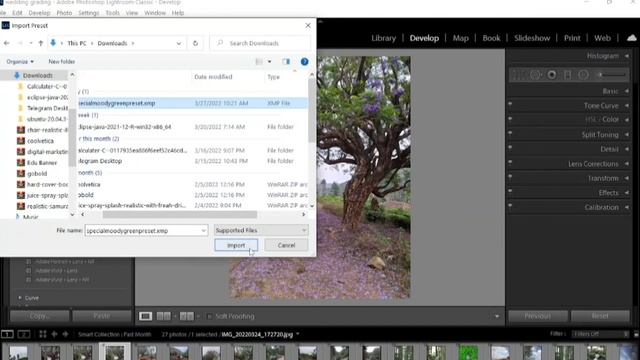The width and height of the screenshot is (640, 360).
Task: Search Downloads field
Action: coord(260,43)
